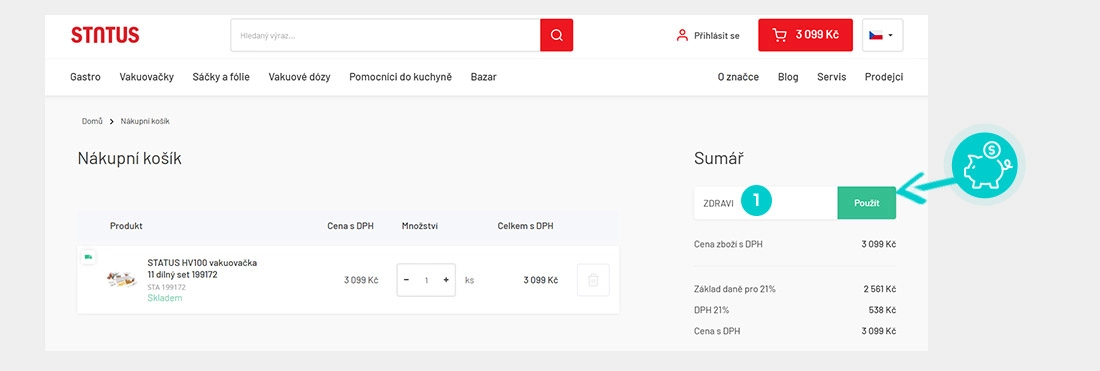Click the "Základ daně pro 21%" row
Screen dimensions: 1100x371
[795, 289]
